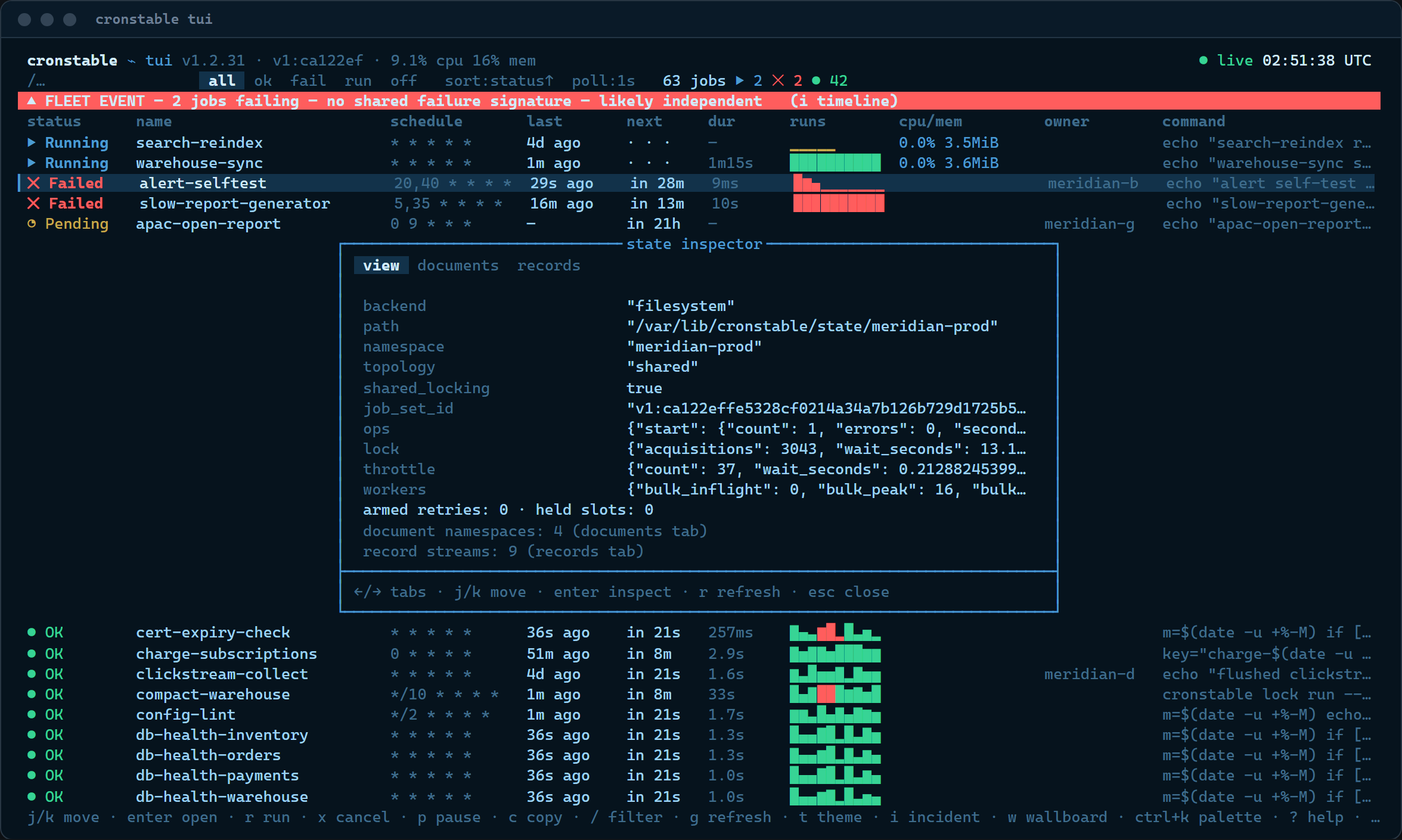Viewport: 1402px width, 840px height.
Task: Click the 'v1:ca122ef' job set hash in header
Action: pyautogui.click(x=318, y=60)
